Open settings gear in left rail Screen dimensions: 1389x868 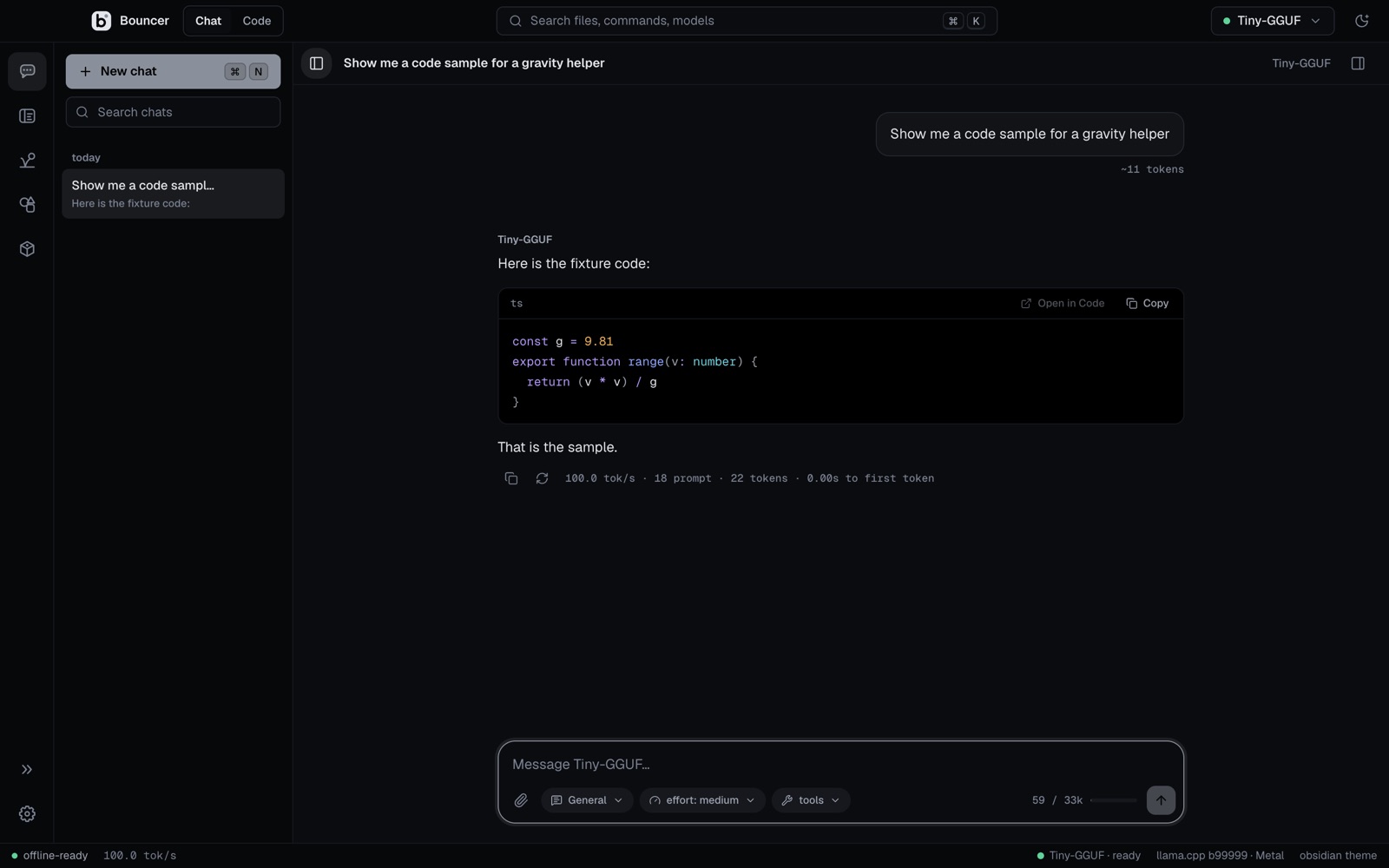pos(27,814)
